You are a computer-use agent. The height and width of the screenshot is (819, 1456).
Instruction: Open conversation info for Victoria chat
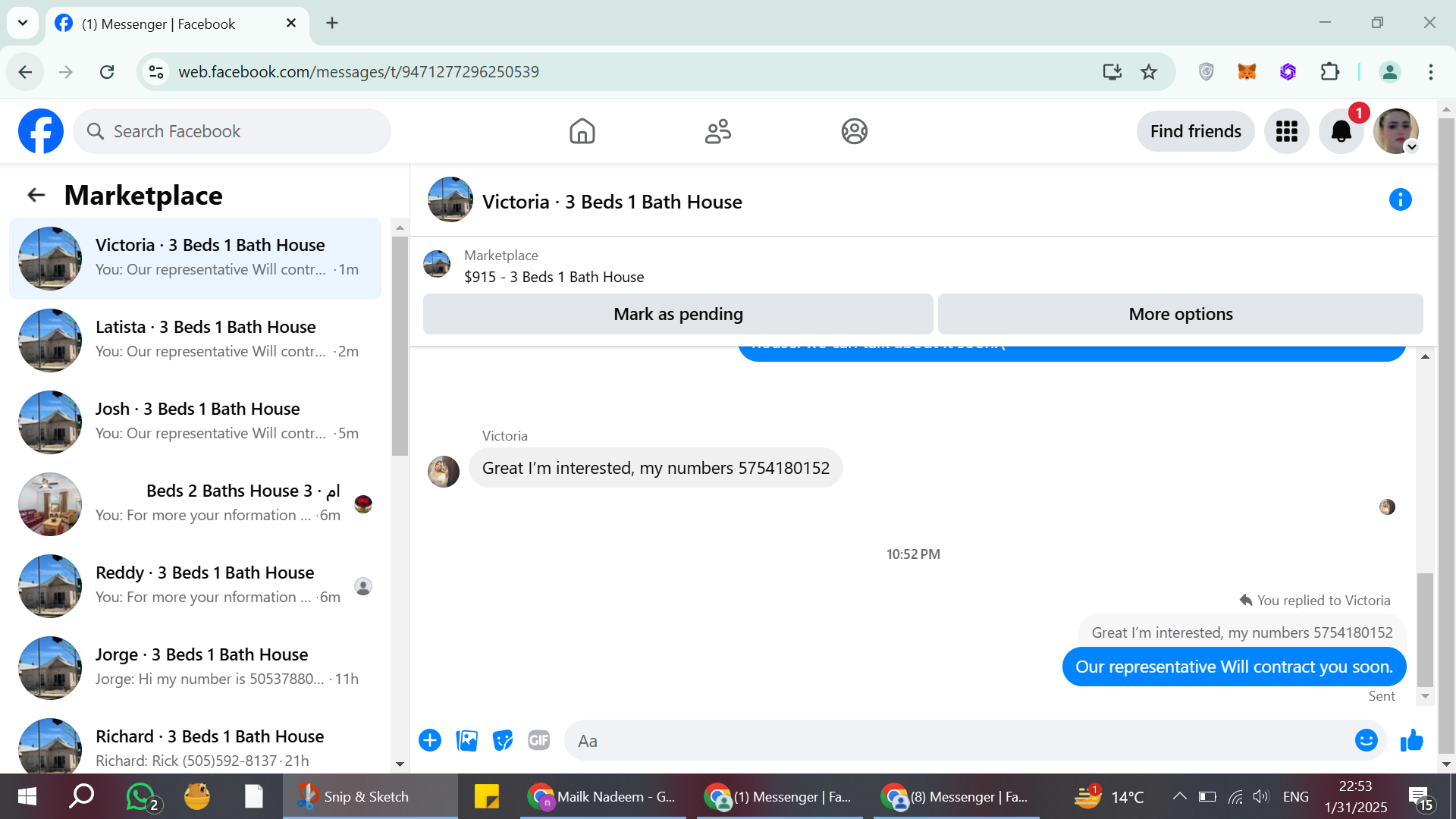[x=1400, y=199]
